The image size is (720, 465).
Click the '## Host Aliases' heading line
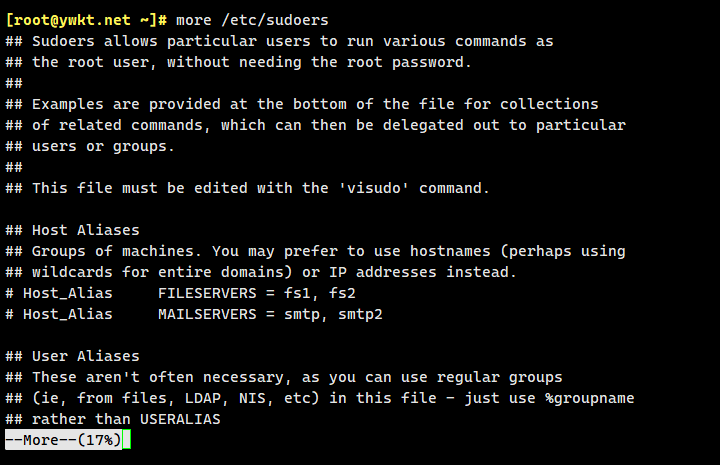(73, 230)
